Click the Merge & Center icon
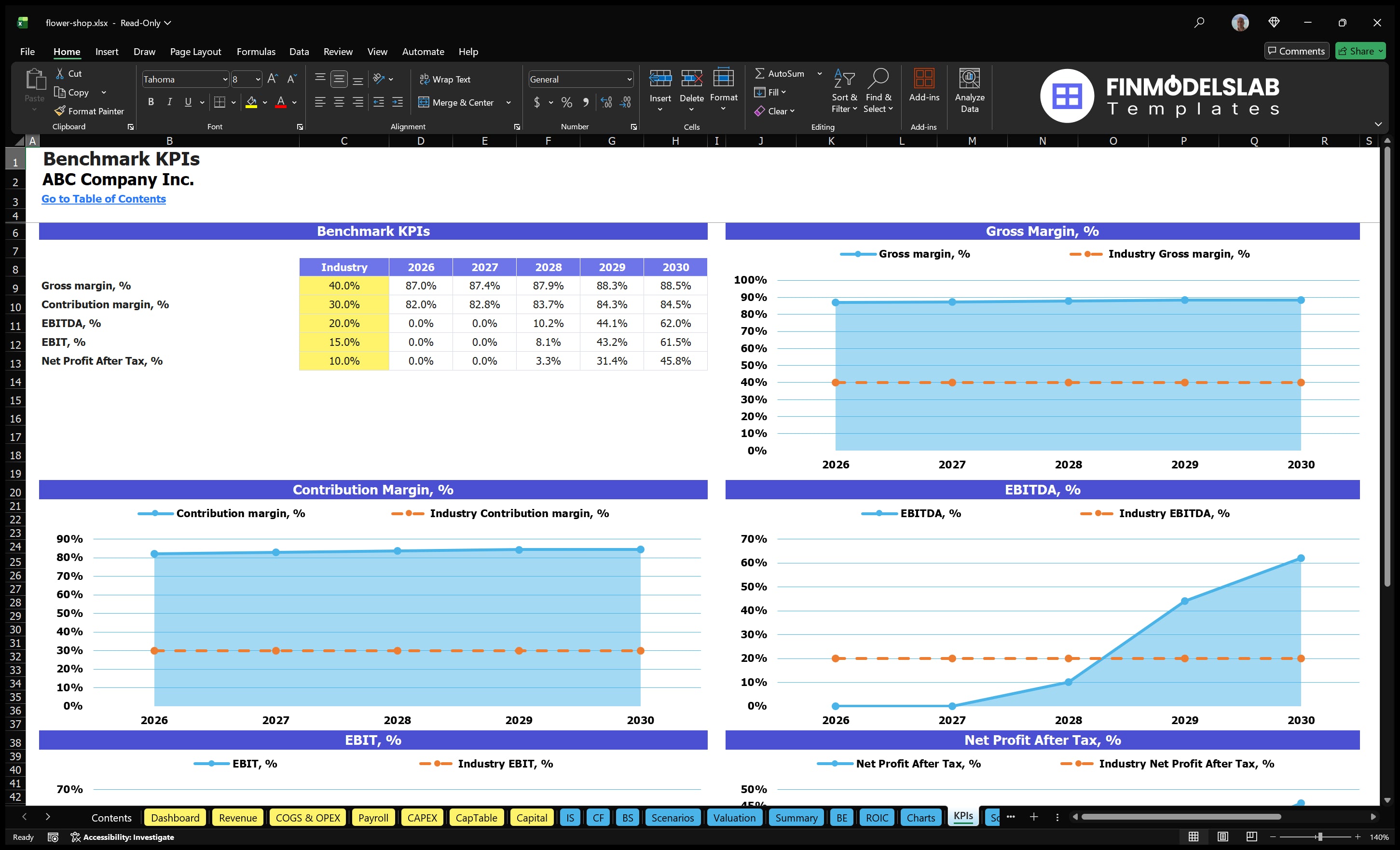The width and height of the screenshot is (1400, 850). coord(425,102)
